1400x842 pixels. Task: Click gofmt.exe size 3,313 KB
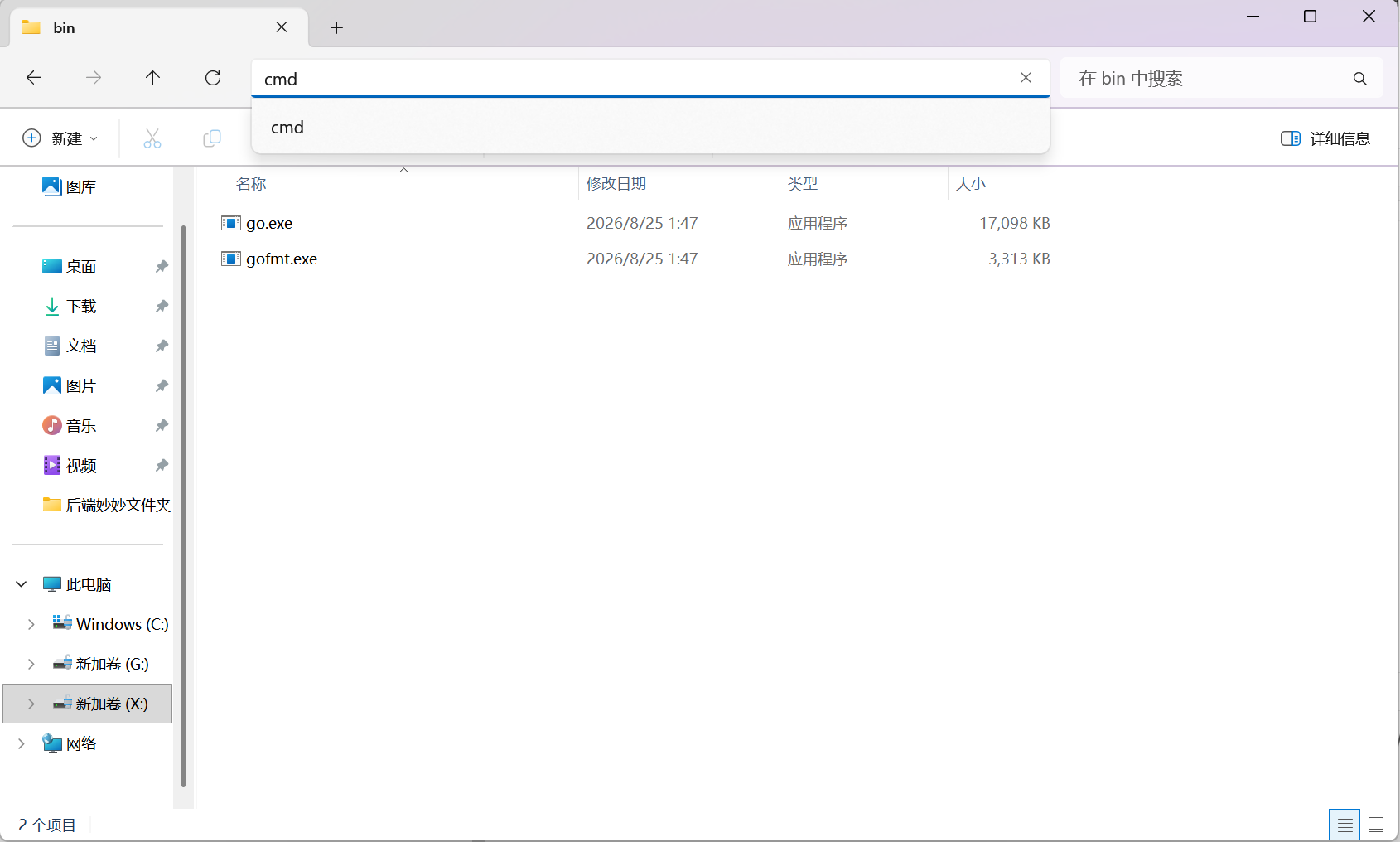[1019, 259]
